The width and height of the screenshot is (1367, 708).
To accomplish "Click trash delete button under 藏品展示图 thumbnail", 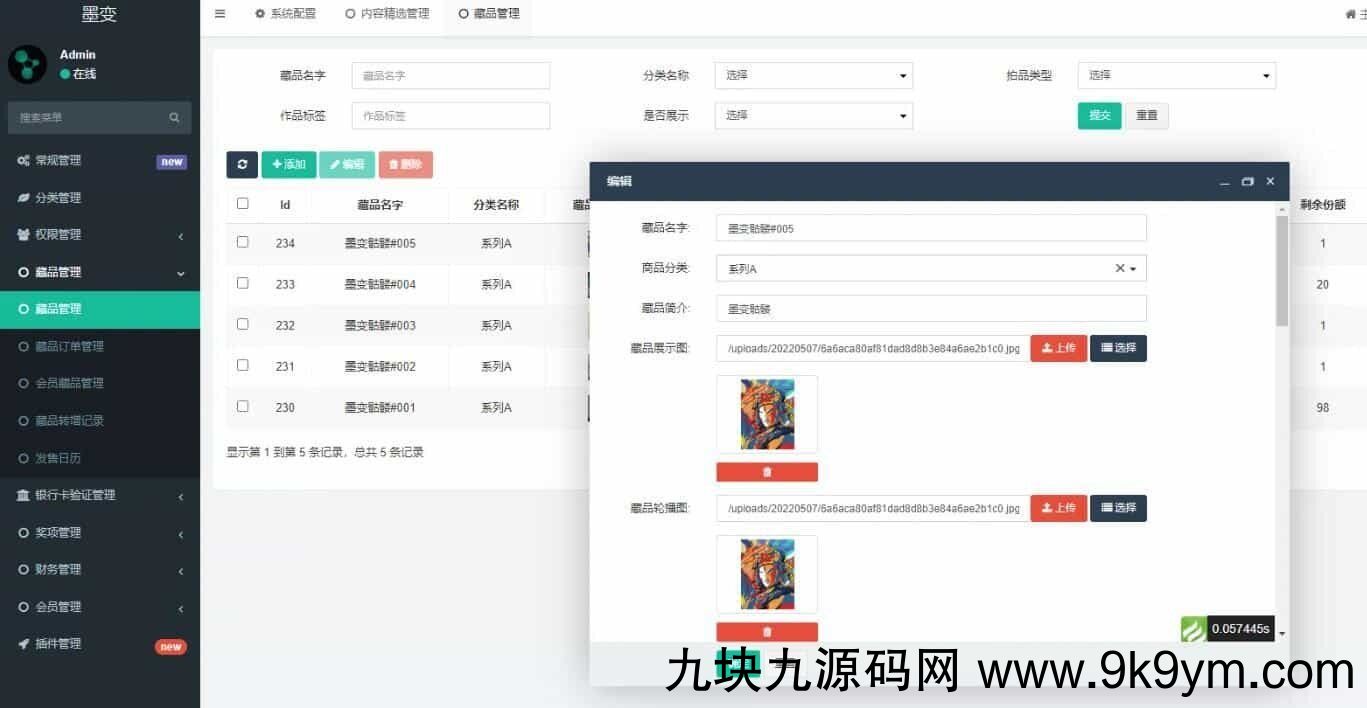I will click(x=767, y=472).
